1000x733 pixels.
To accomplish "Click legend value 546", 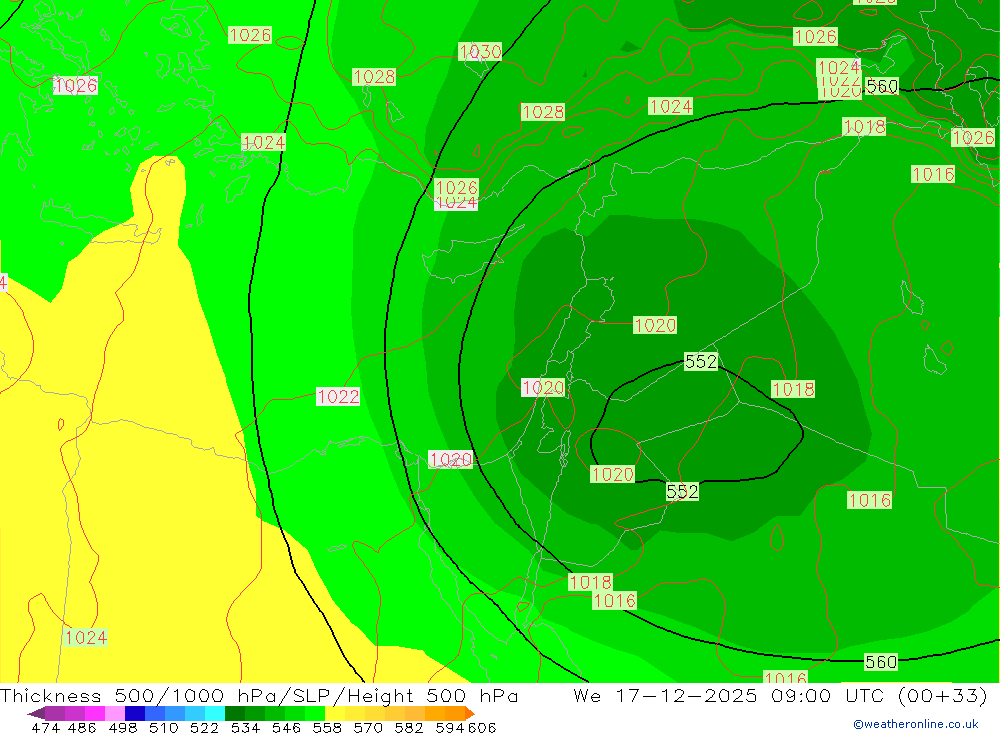I will coord(286,727).
